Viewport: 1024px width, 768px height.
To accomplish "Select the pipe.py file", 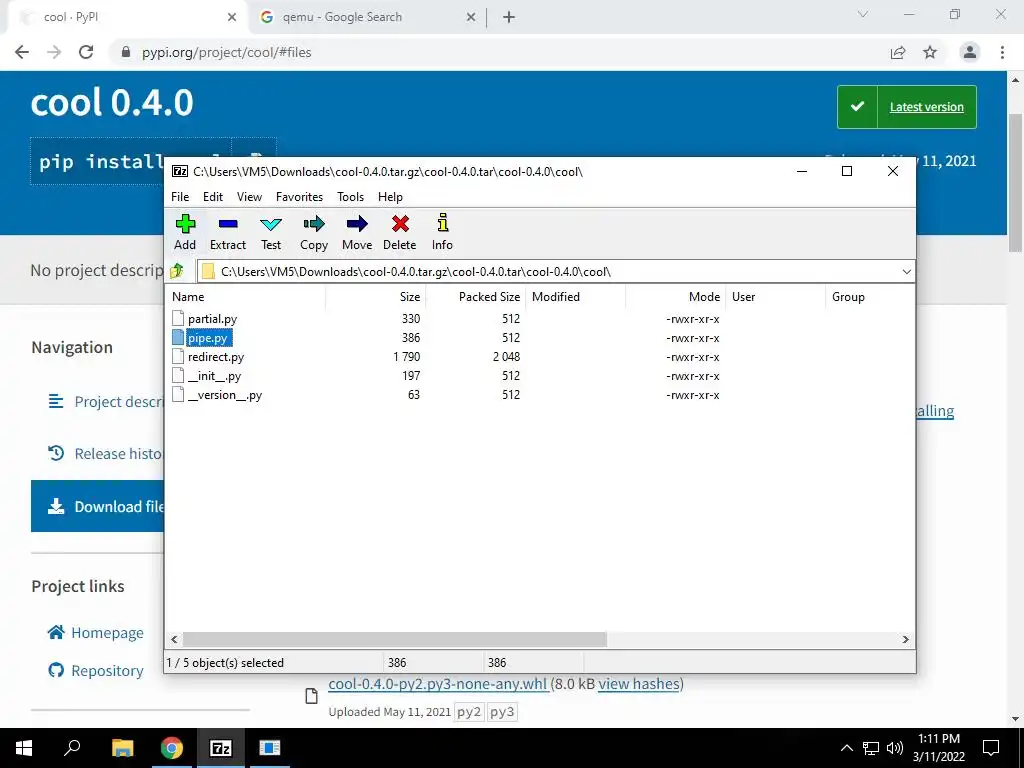I will (x=208, y=338).
